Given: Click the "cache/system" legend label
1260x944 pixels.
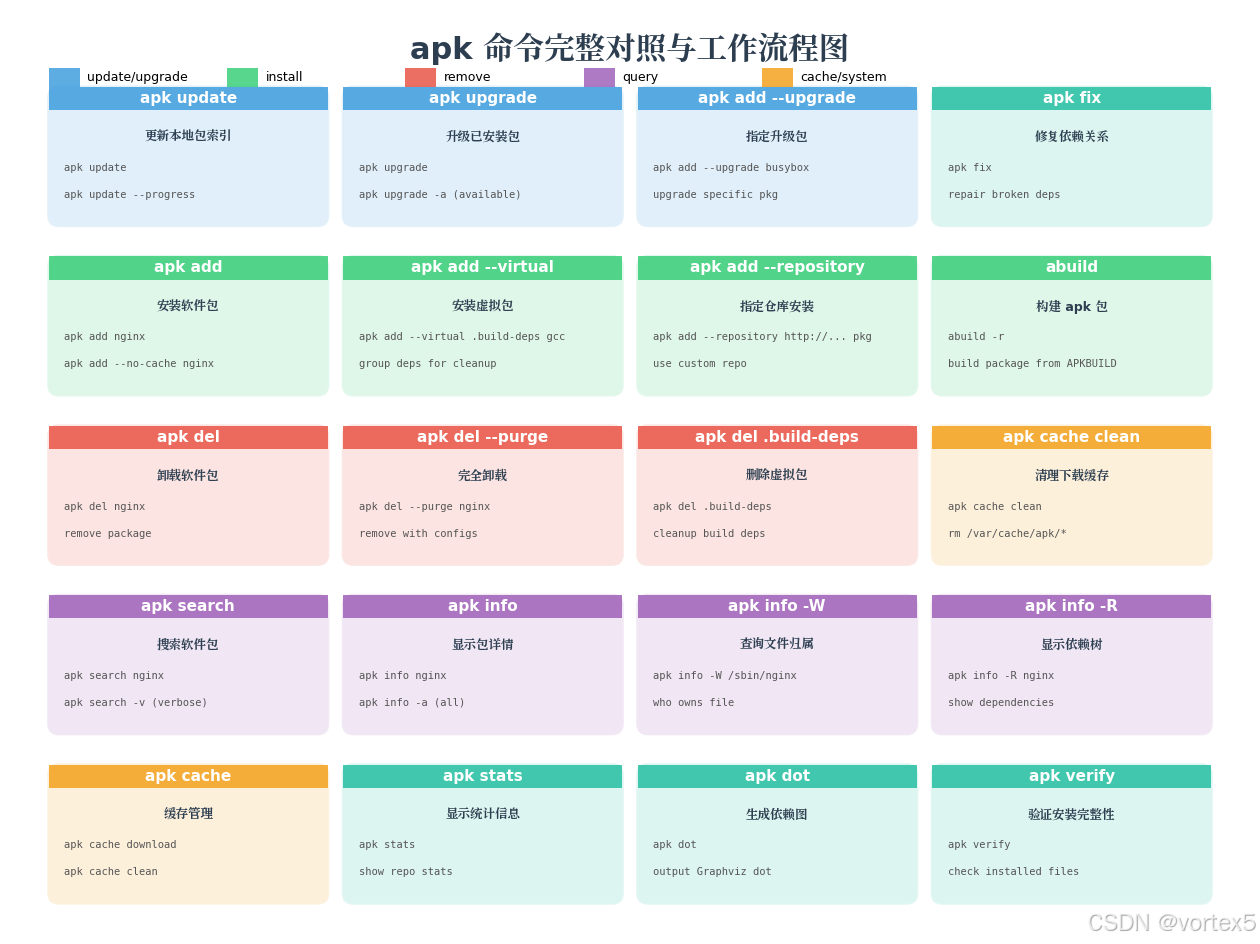Looking at the screenshot, I should pos(844,77).
